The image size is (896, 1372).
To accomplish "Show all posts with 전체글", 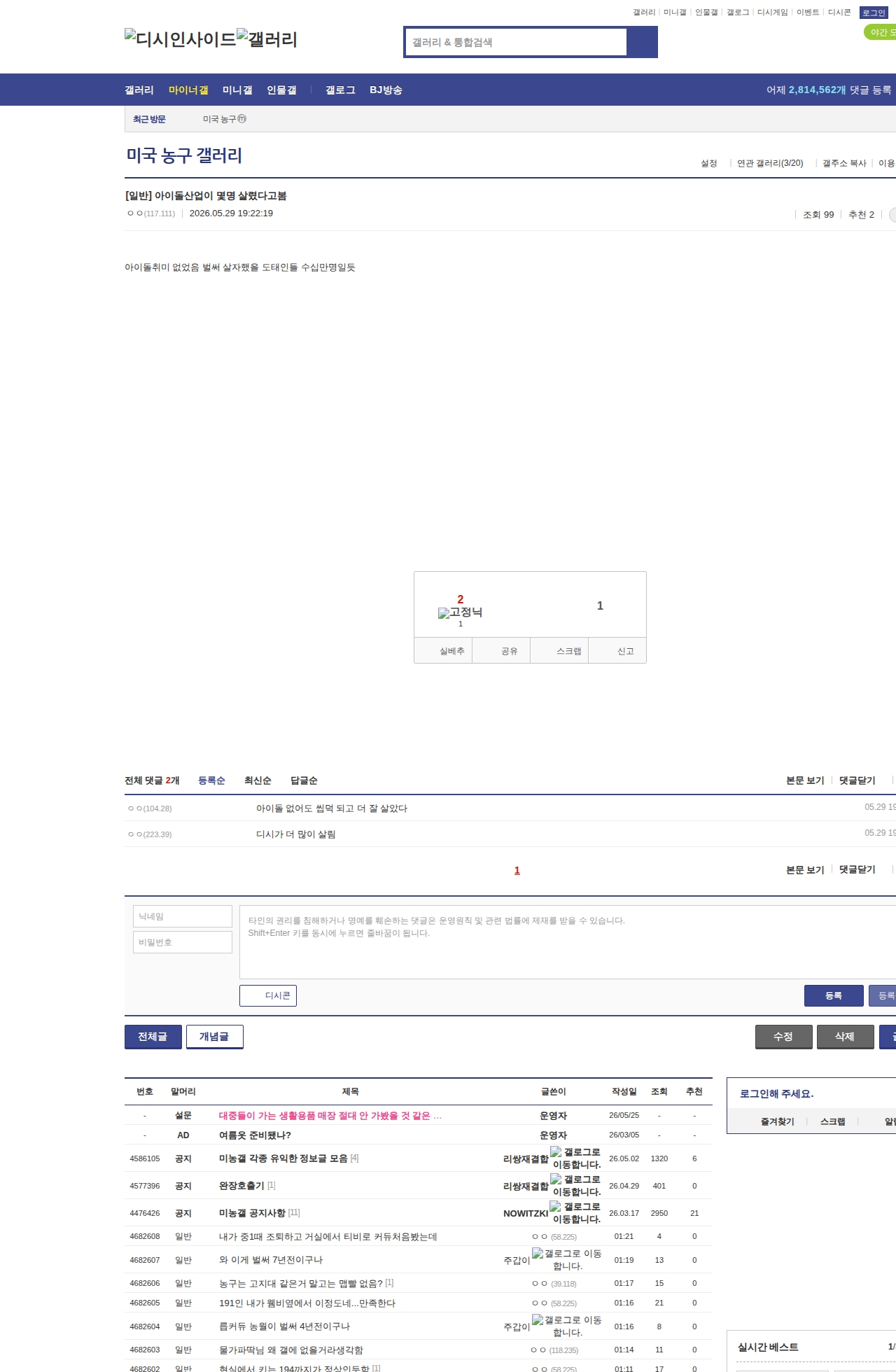I will [153, 1037].
